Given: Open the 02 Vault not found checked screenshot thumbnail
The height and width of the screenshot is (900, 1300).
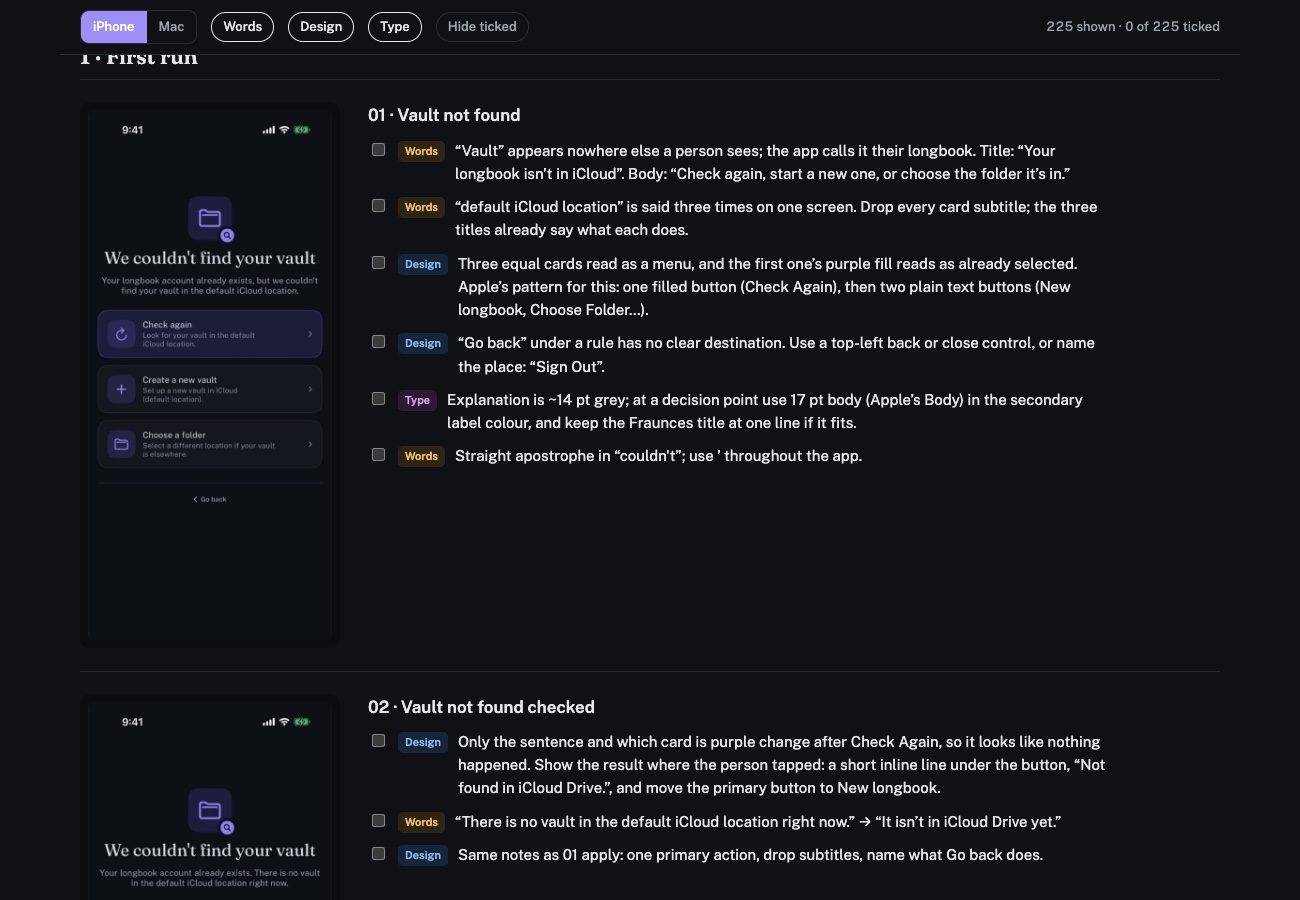Looking at the screenshot, I should coord(210,797).
